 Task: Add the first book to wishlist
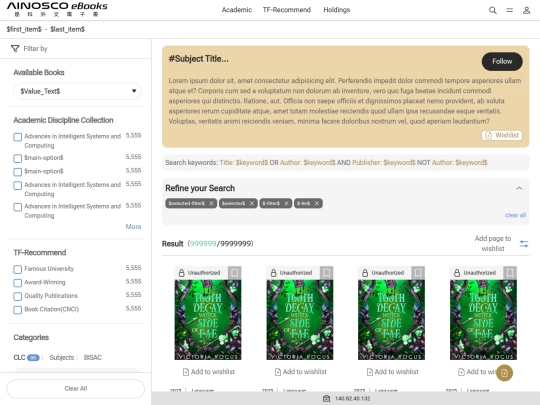[209, 372]
